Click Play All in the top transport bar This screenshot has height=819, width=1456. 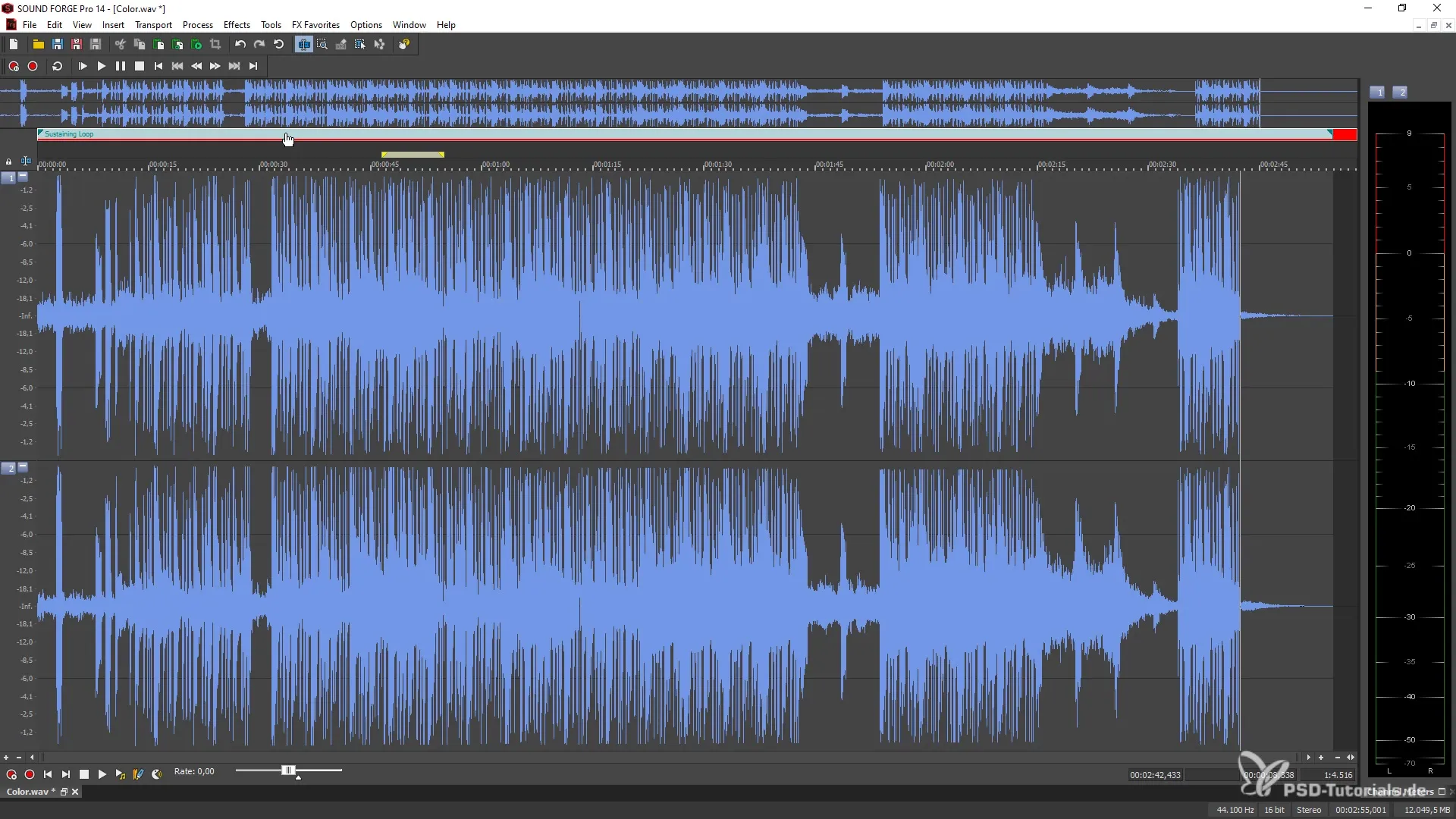pyautogui.click(x=83, y=66)
